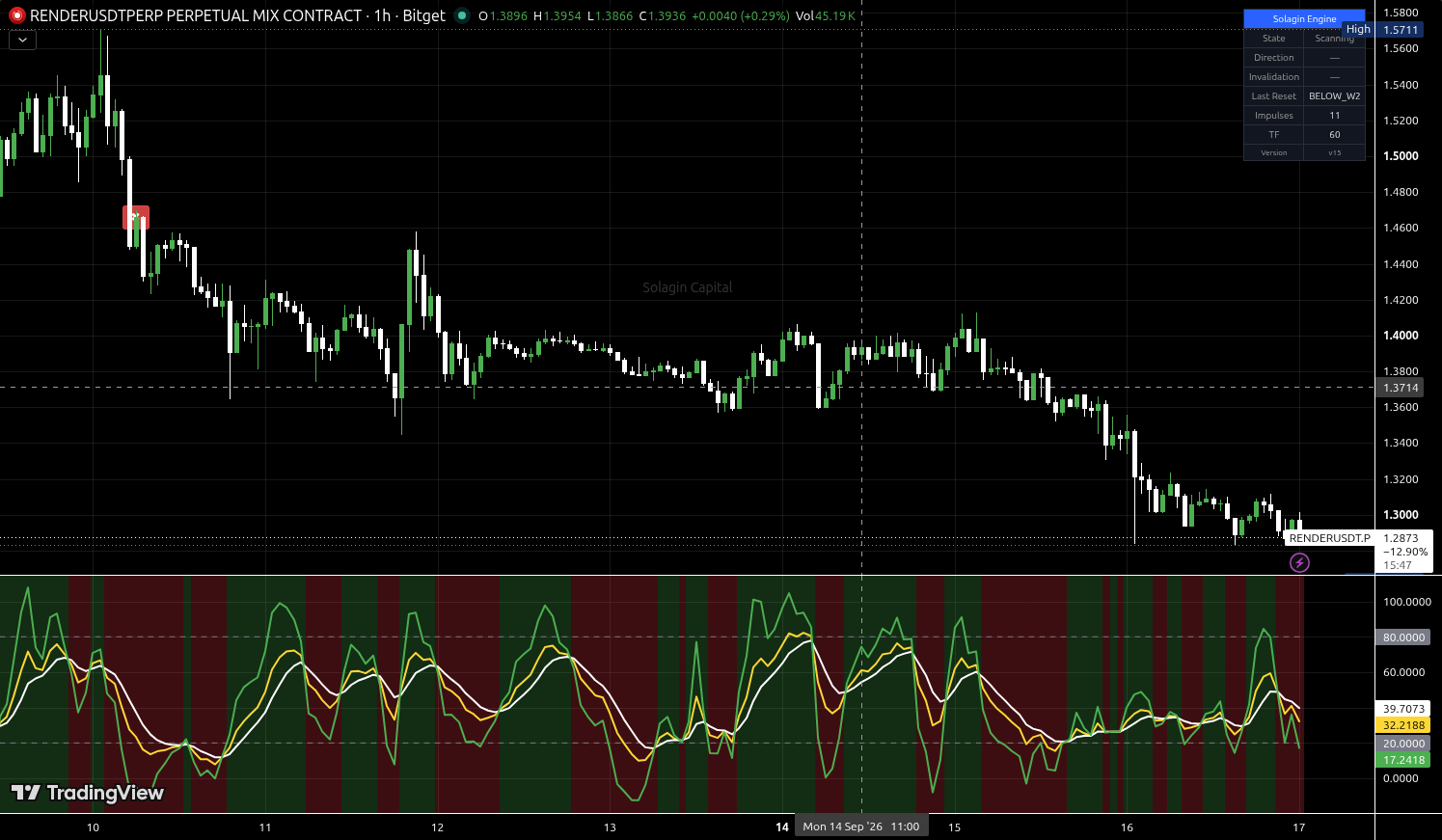Click the close value C1.3936

click(x=663, y=16)
